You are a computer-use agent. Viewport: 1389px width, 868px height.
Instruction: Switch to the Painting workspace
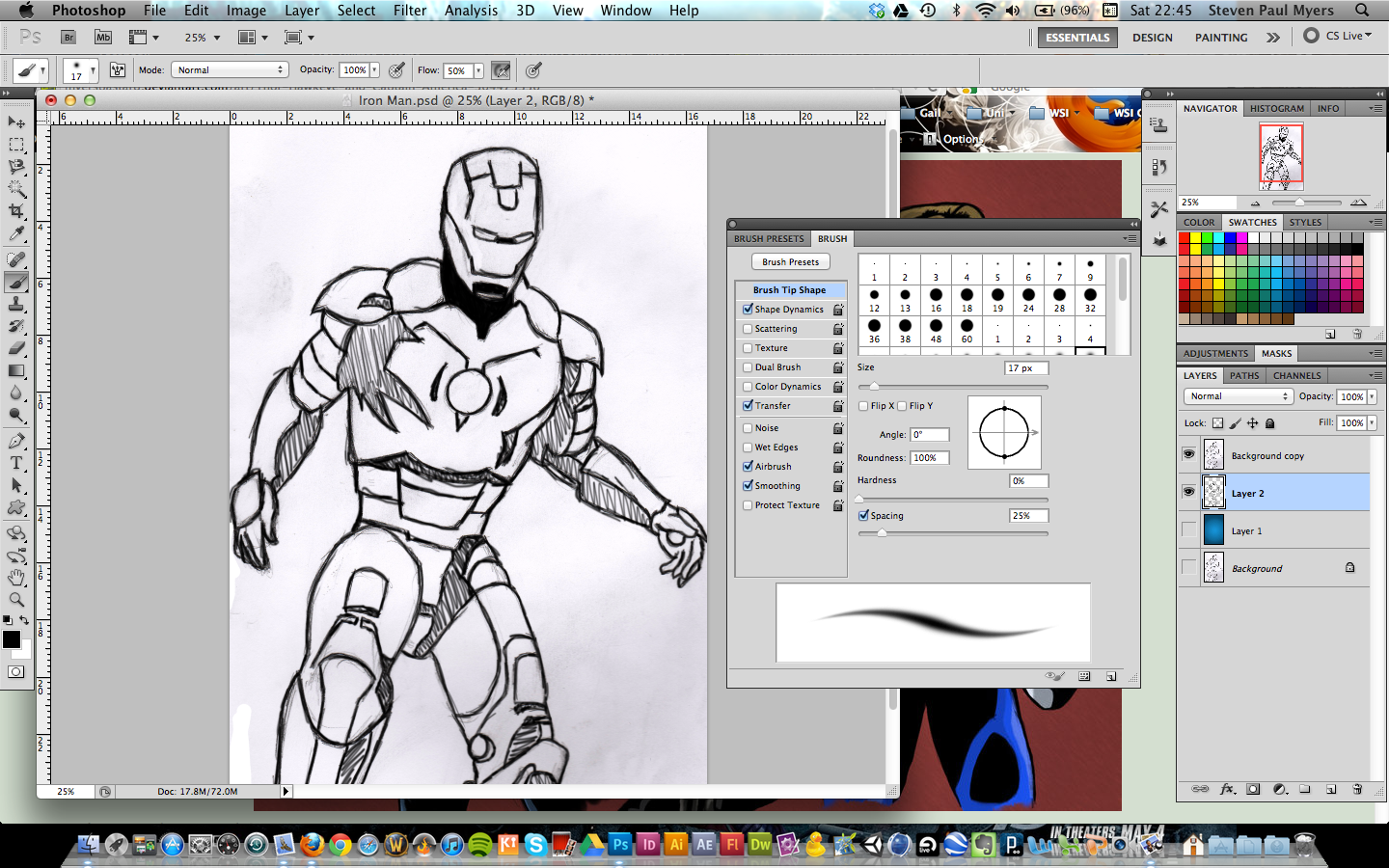(x=1221, y=38)
